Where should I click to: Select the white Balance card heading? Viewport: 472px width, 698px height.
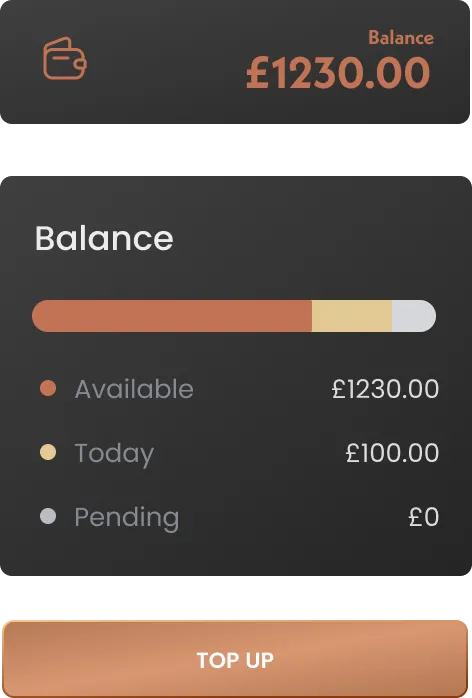[x=104, y=238]
